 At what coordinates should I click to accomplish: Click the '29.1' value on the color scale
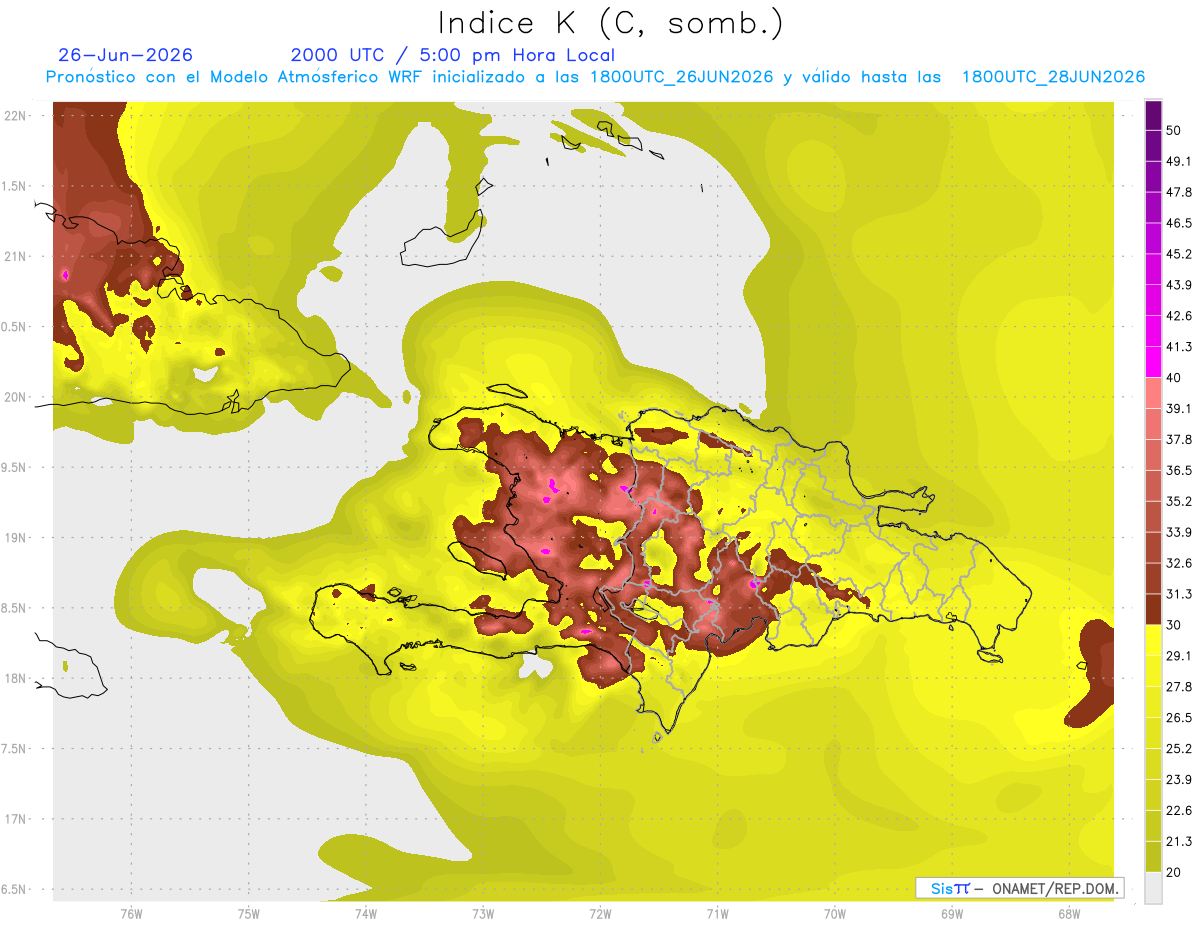[1178, 656]
